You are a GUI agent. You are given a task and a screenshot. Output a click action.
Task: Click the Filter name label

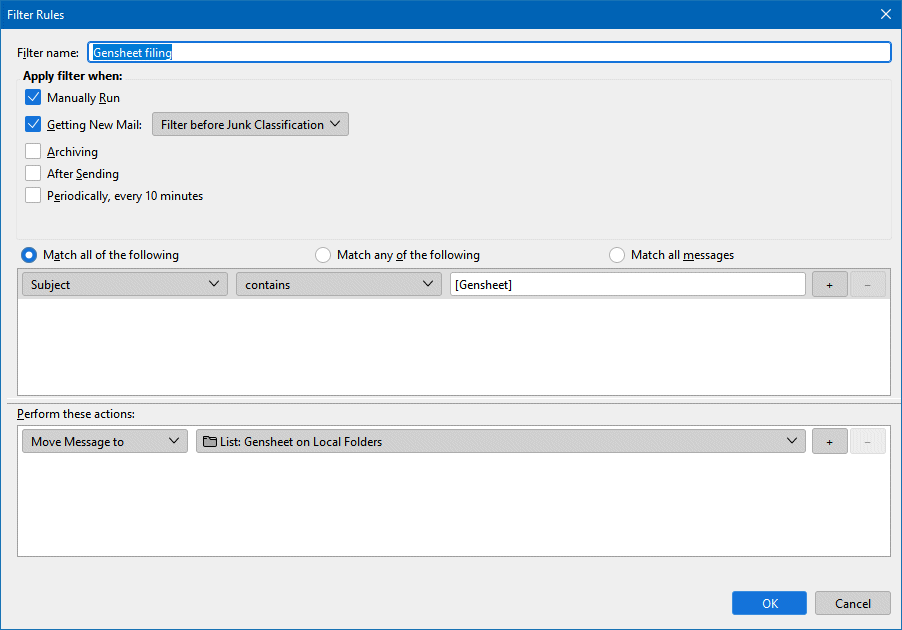point(48,52)
